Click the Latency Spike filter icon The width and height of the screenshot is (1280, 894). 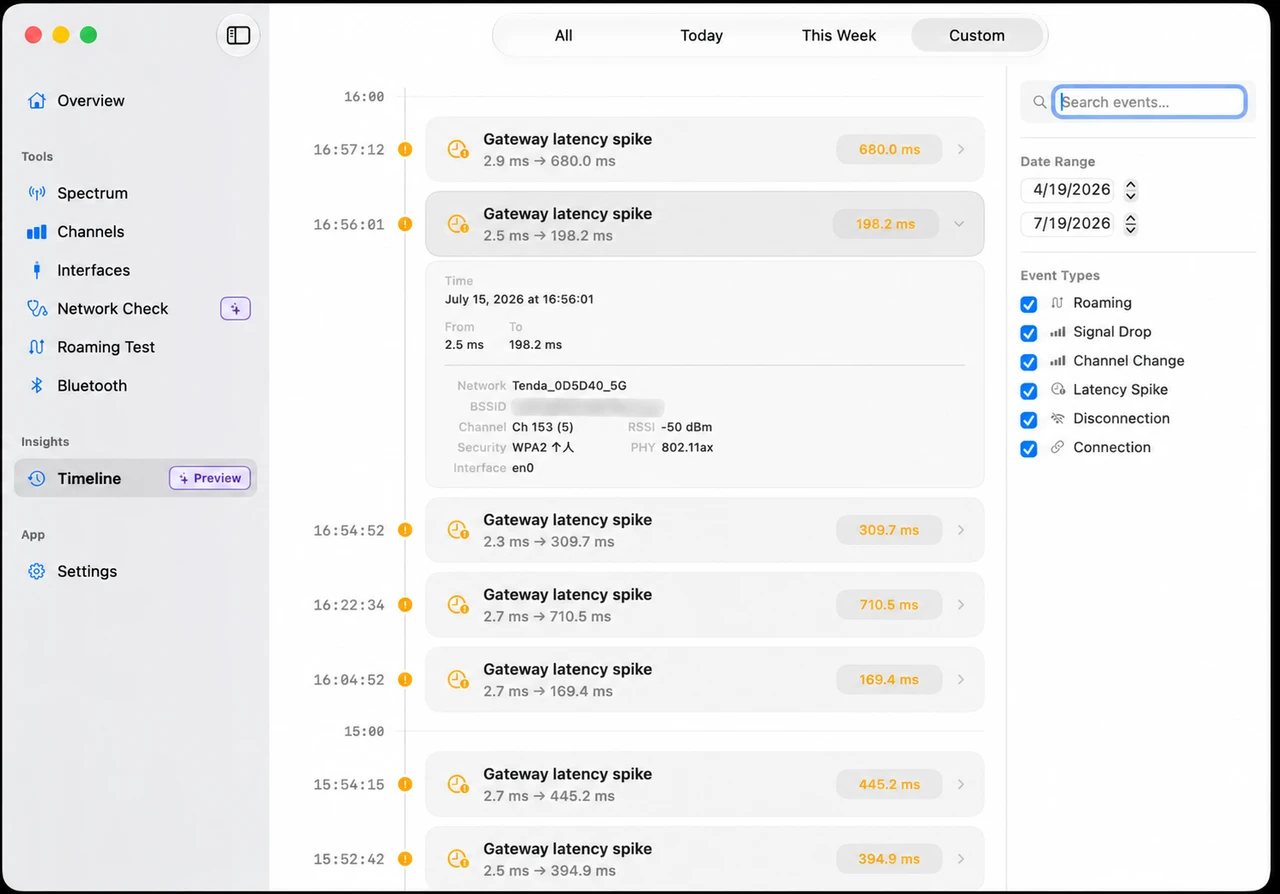(x=1058, y=390)
